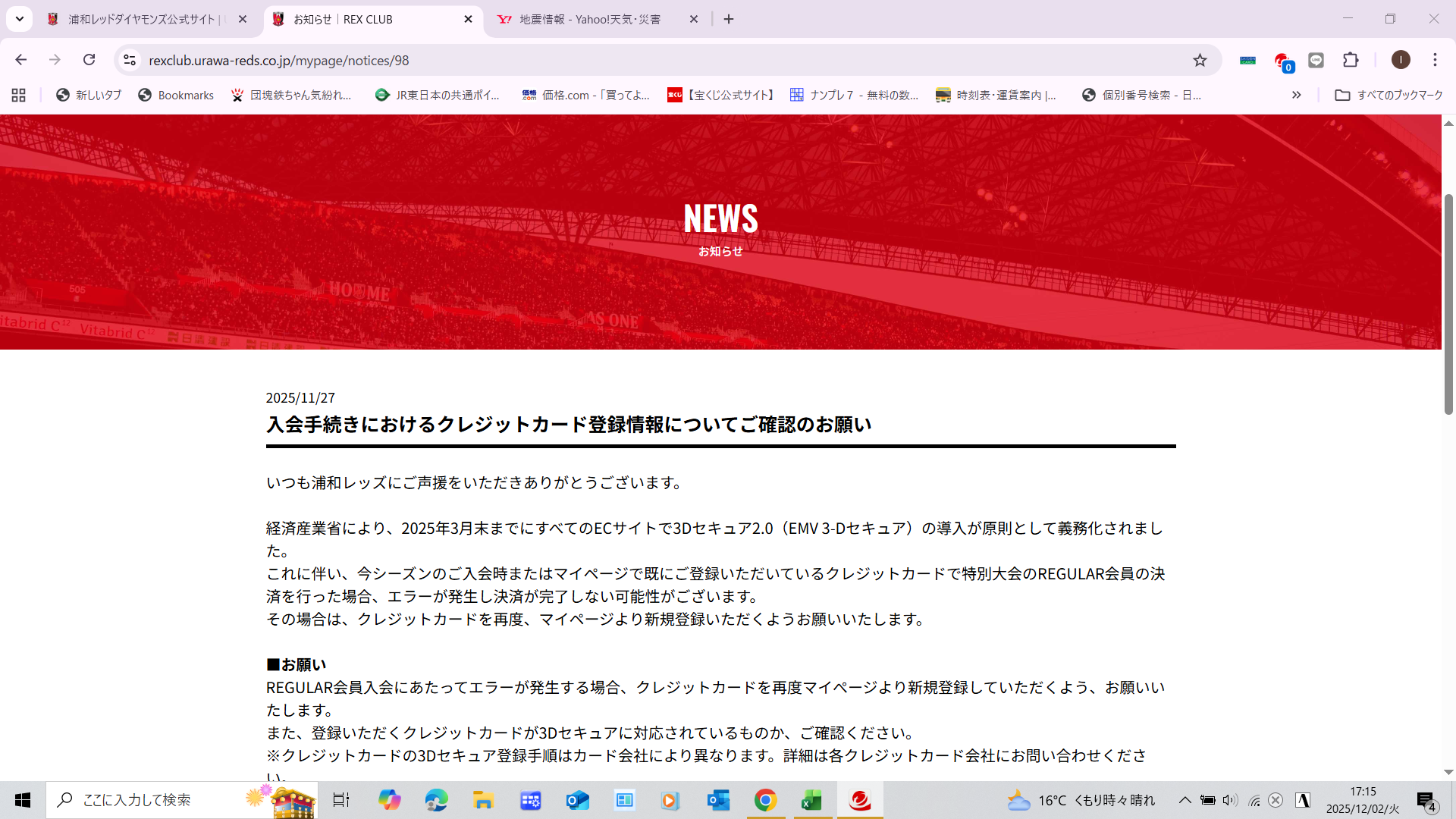Click the page vertical scrollbar thumb
The width and height of the screenshot is (1456, 819).
(1448, 303)
